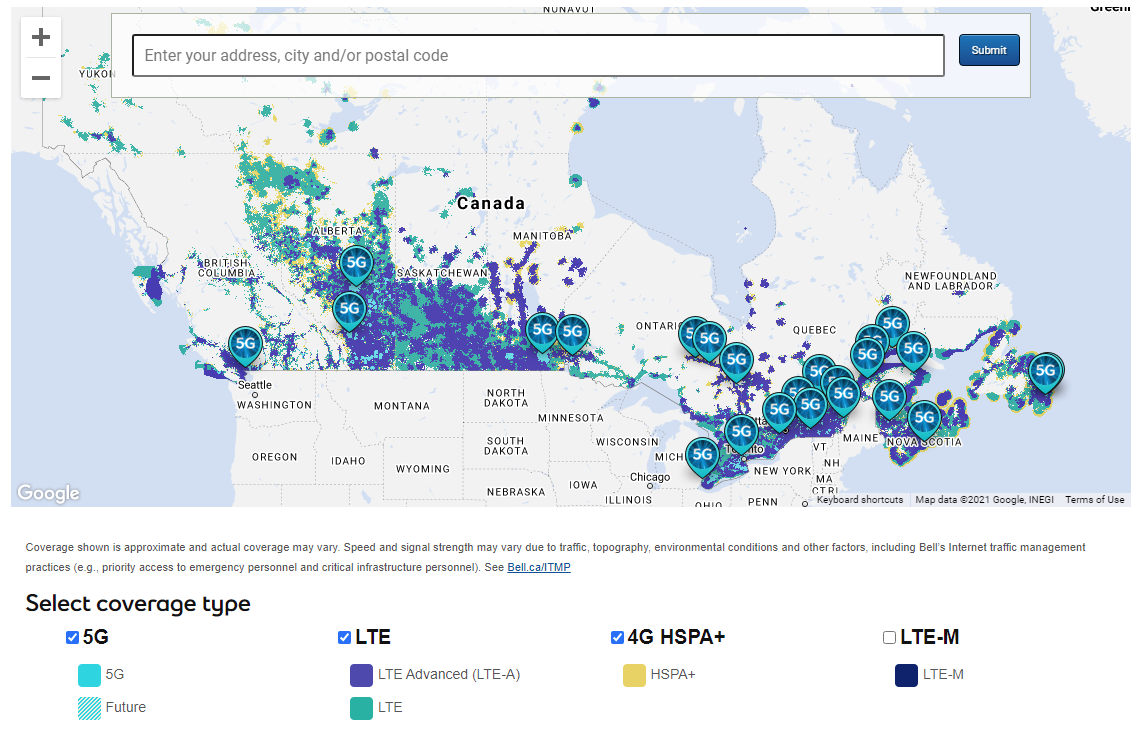Enable the LTE-M coverage checkbox
The width and height of the screenshot is (1138, 729).
[889, 638]
